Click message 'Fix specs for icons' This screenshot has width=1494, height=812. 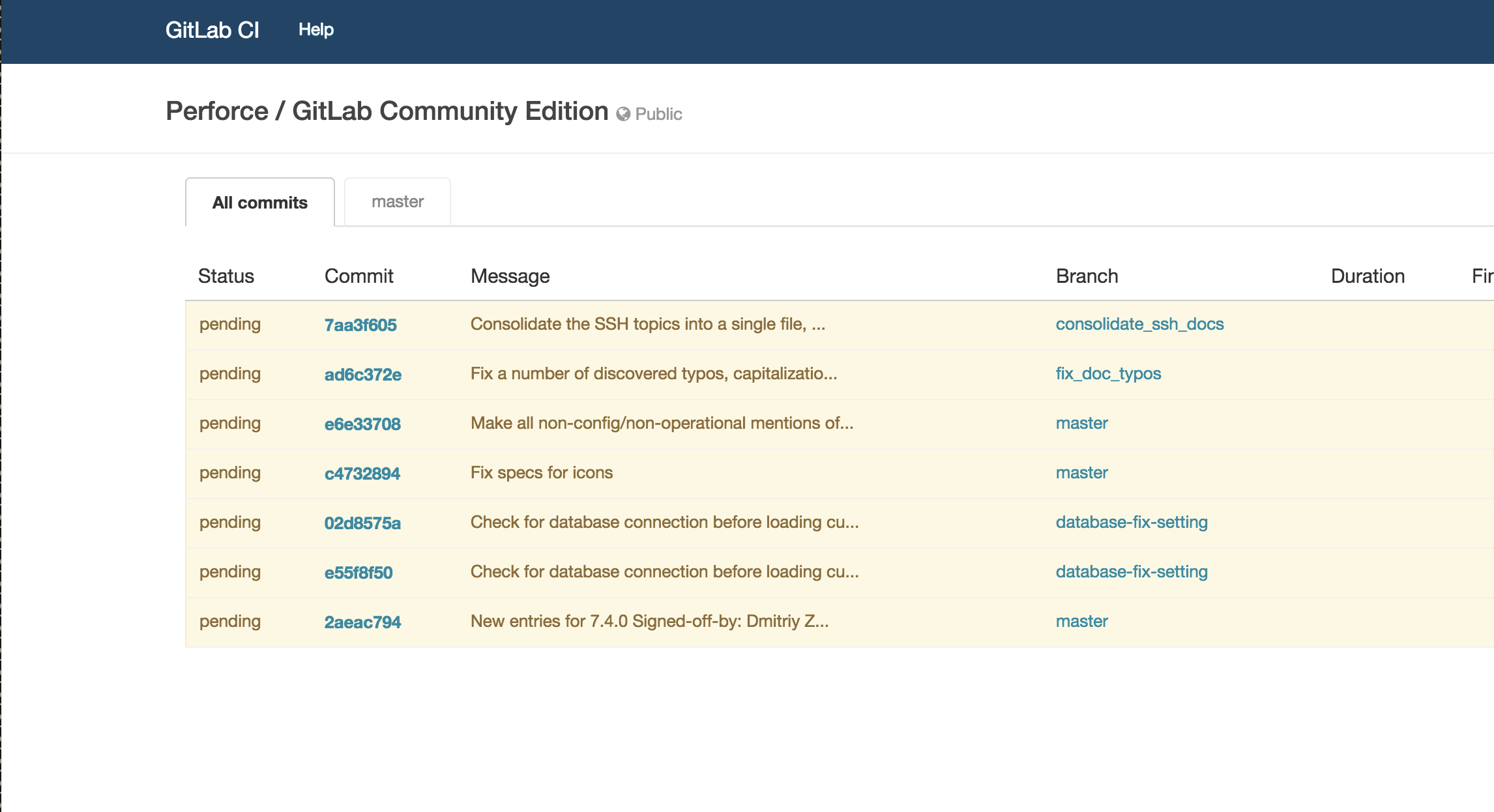(x=542, y=472)
